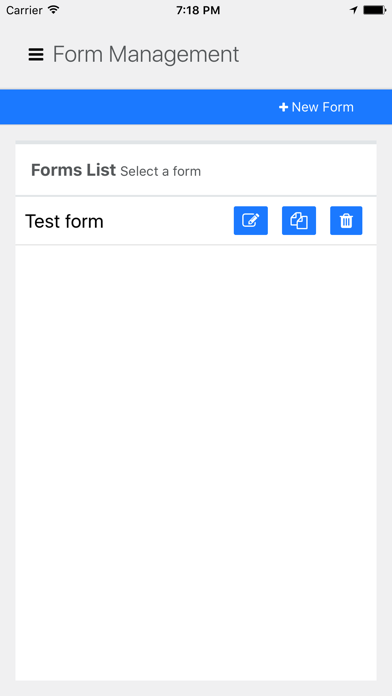Image resolution: width=392 pixels, height=696 pixels.
Task: Delete the Test form with trash icon
Action: pos(346,221)
